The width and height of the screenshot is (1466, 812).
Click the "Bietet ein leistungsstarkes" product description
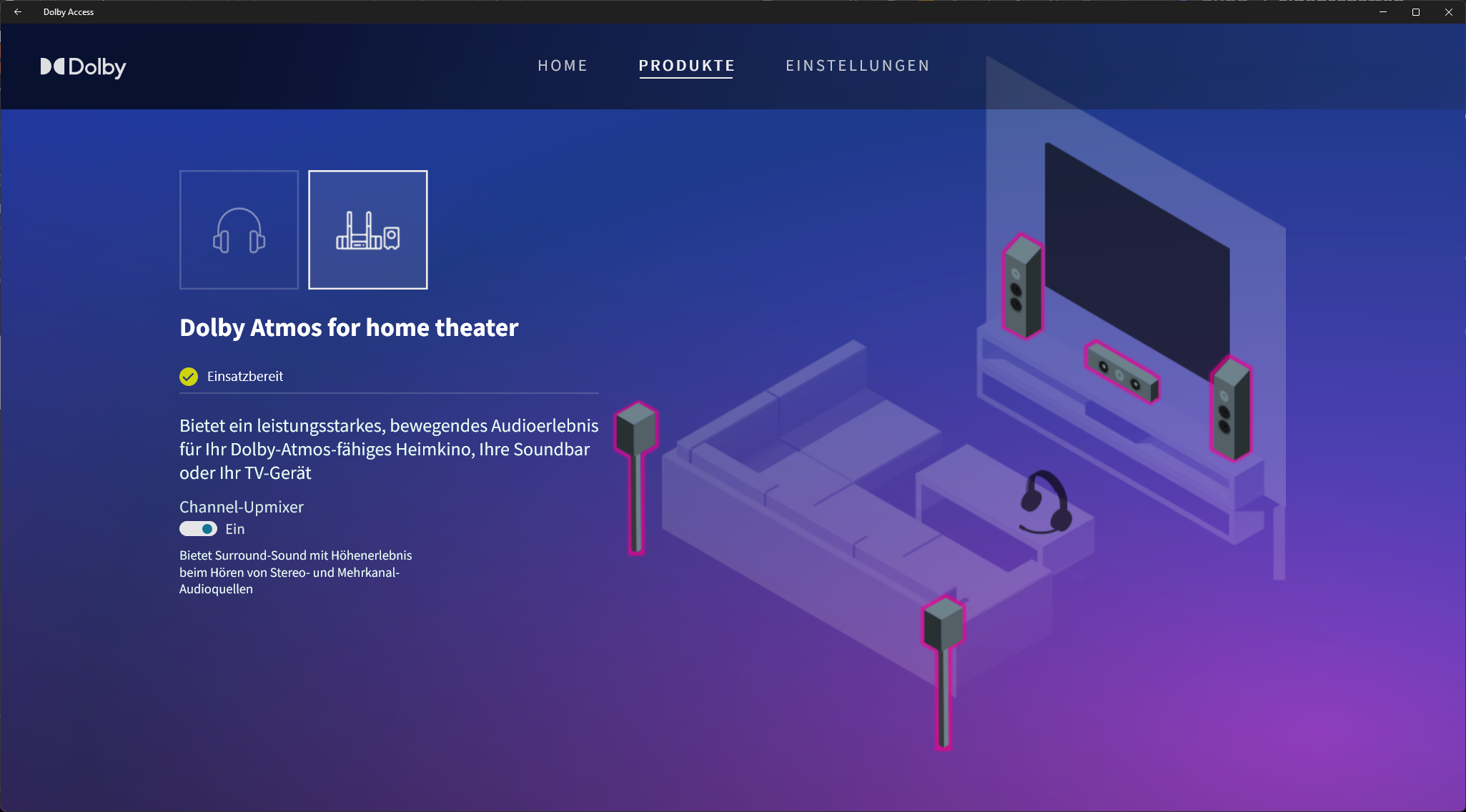(x=389, y=449)
